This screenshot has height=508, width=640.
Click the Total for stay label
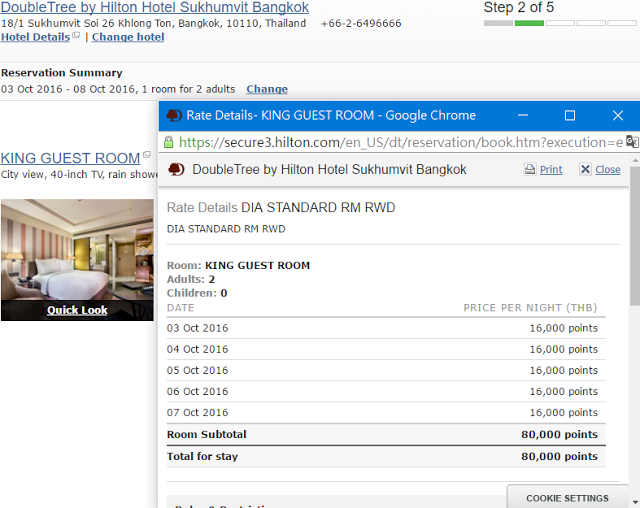point(202,456)
